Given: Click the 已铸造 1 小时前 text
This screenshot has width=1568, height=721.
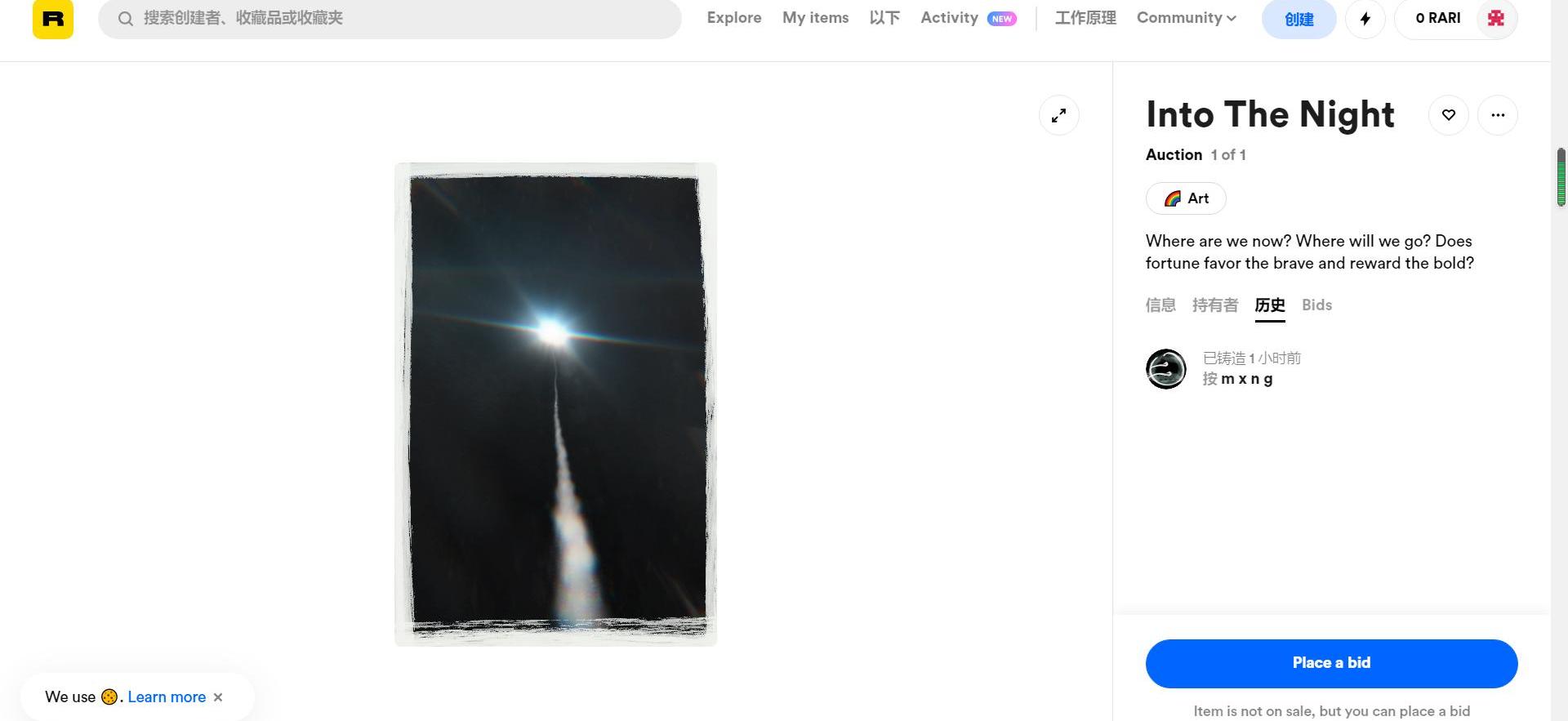Looking at the screenshot, I should (x=1252, y=358).
